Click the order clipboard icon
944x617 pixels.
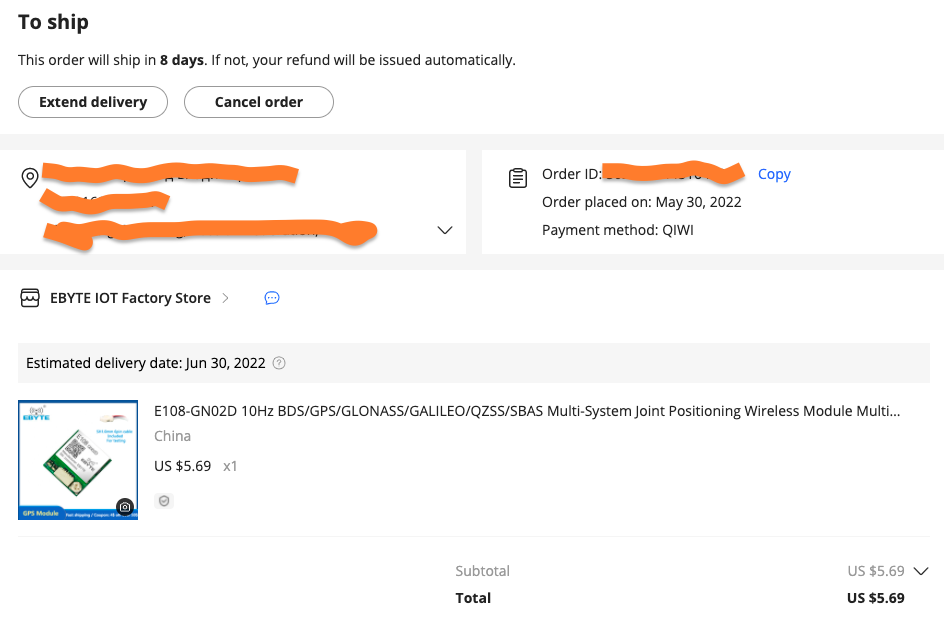click(x=518, y=178)
